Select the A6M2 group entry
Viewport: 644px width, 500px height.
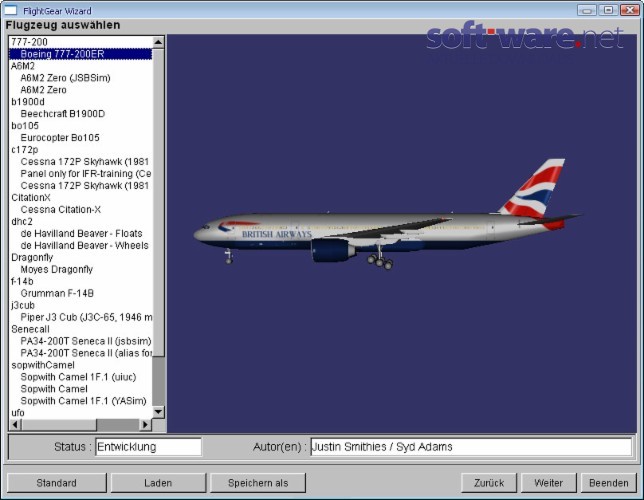coord(80,66)
